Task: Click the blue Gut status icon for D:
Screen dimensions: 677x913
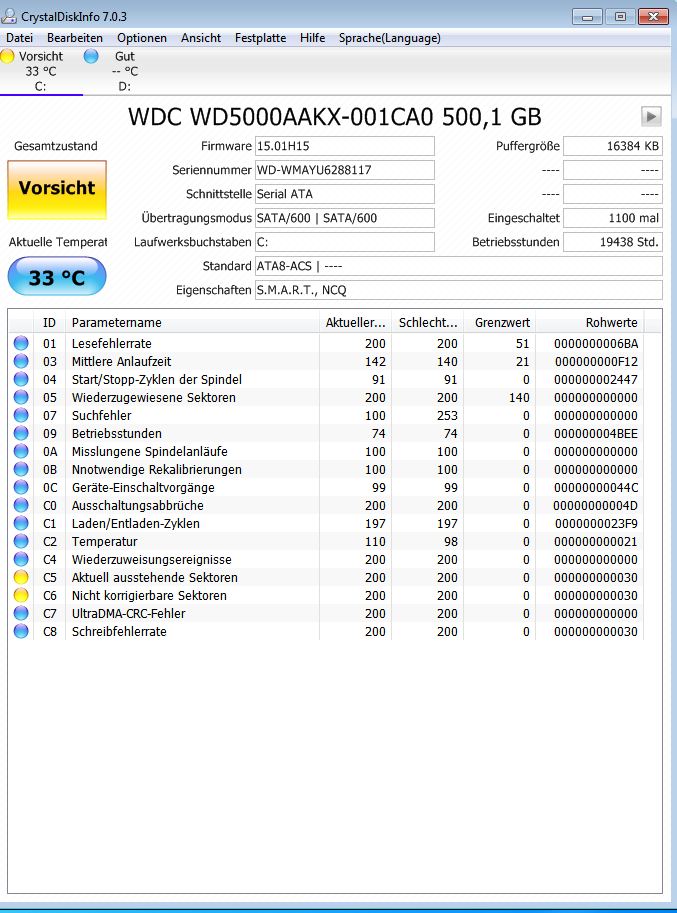Action: pos(91,56)
